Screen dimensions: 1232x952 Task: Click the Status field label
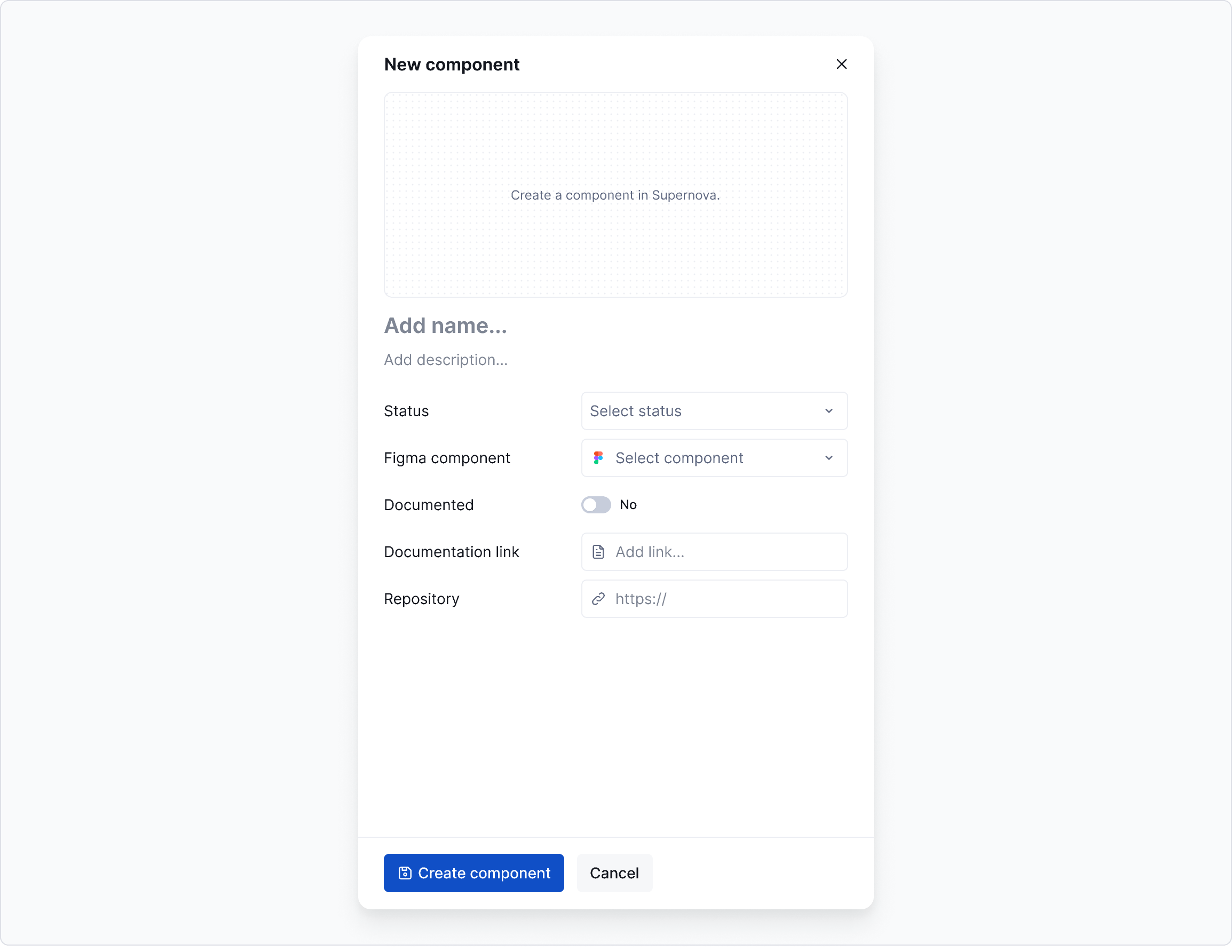[x=406, y=410]
